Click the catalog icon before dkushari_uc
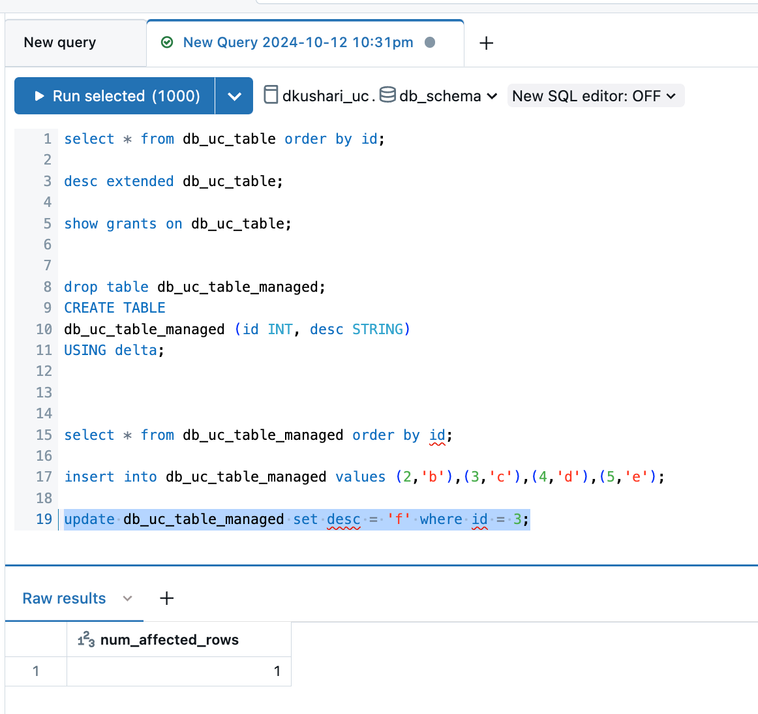The width and height of the screenshot is (758, 714). click(270, 96)
